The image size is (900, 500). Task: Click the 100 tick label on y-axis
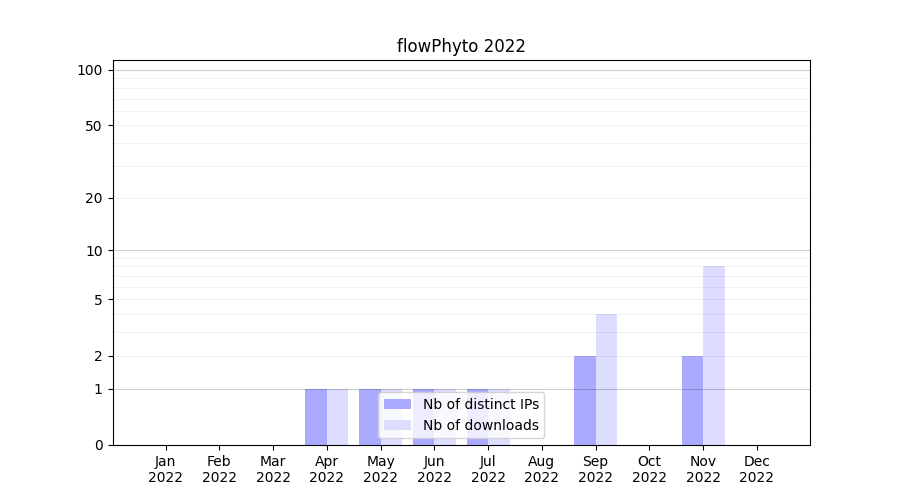[90, 70]
